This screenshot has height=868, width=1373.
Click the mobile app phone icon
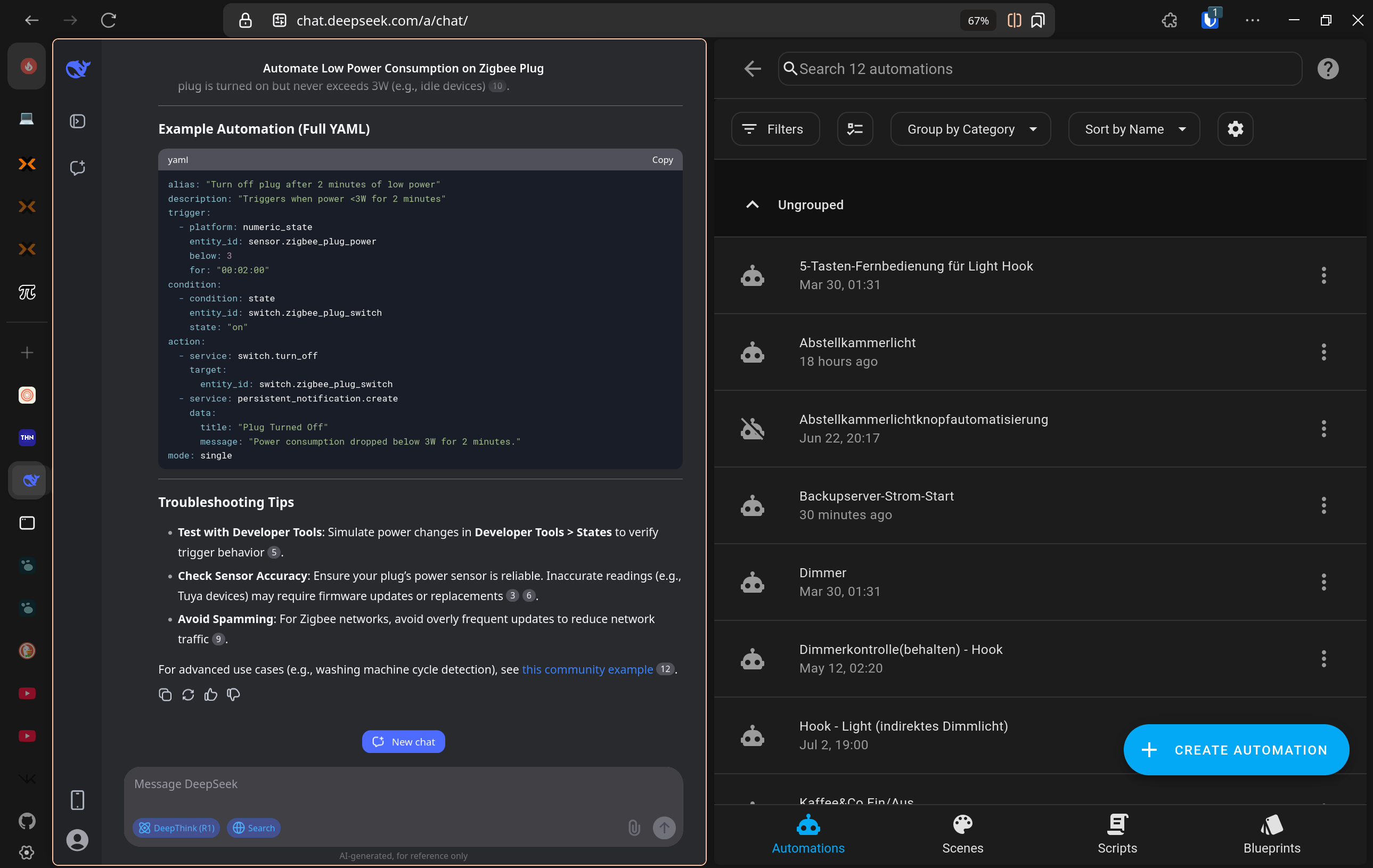pyautogui.click(x=78, y=800)
